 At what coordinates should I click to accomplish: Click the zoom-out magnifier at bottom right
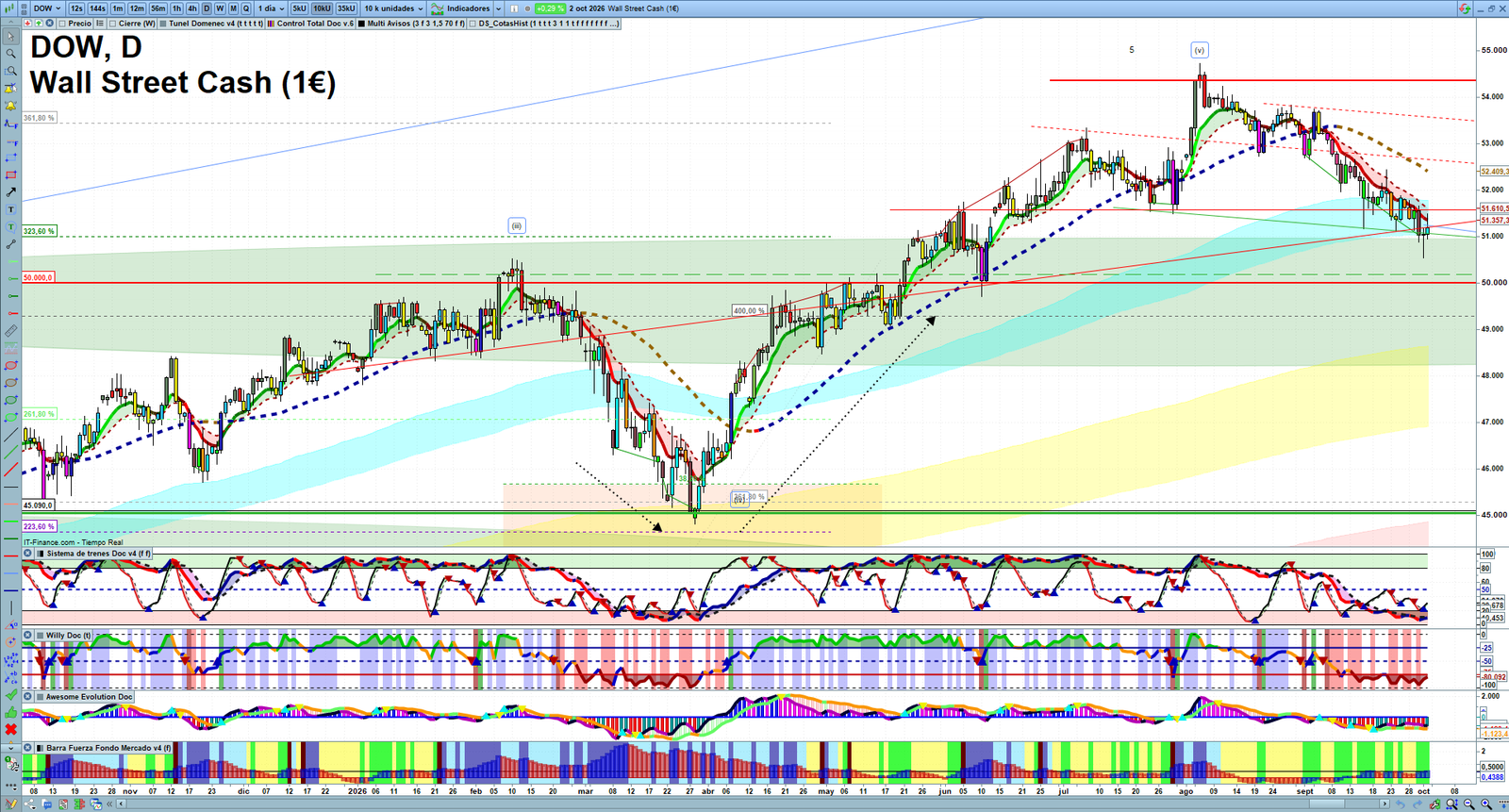click(1469, 804)
